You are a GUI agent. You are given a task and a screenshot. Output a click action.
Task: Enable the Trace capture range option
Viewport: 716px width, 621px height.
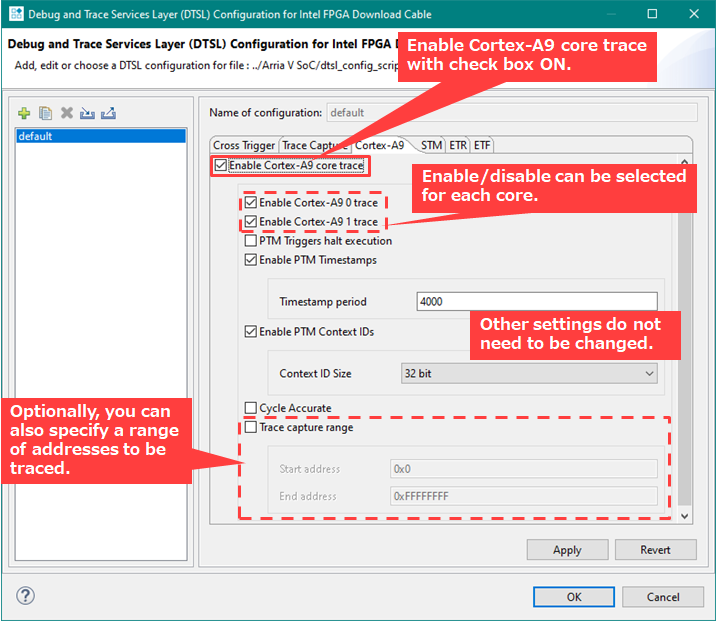point(251,427)
